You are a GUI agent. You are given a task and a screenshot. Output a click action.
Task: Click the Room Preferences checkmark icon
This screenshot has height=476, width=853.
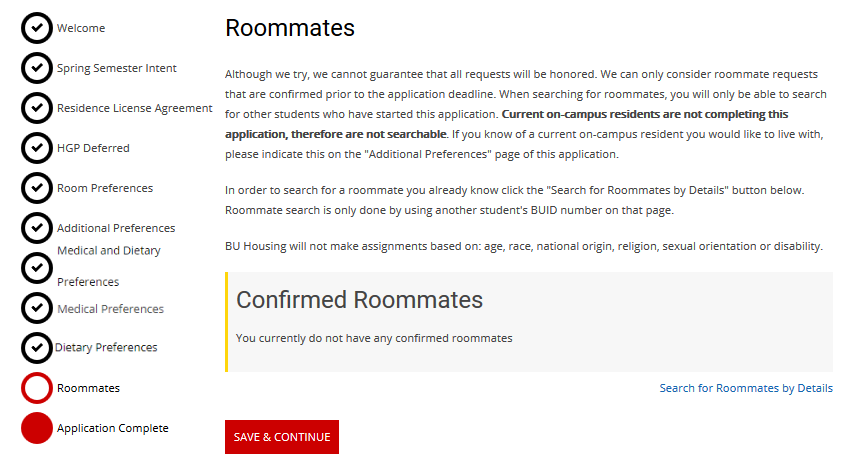(37, 188)
